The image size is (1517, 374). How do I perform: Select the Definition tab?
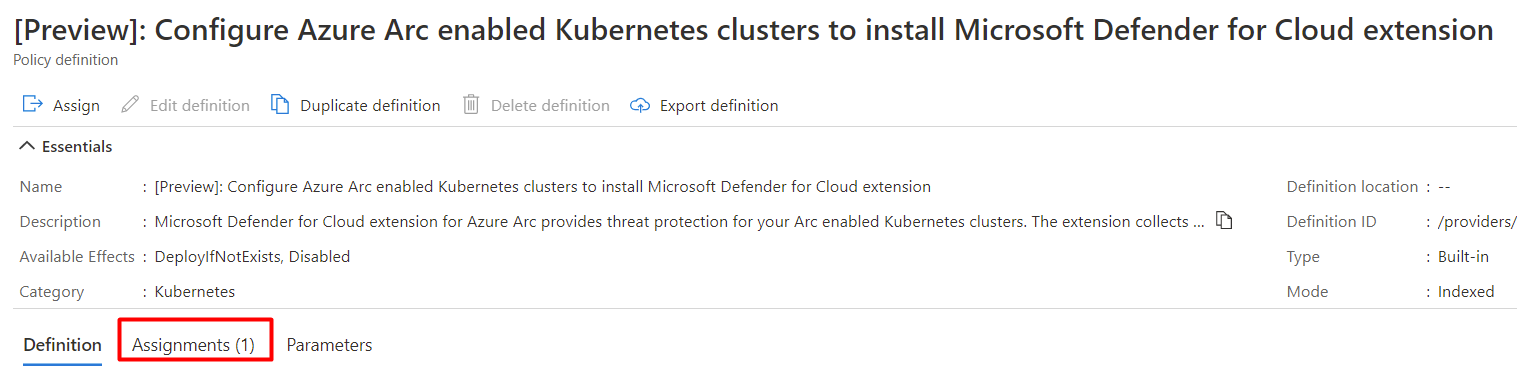click(63, 345)
